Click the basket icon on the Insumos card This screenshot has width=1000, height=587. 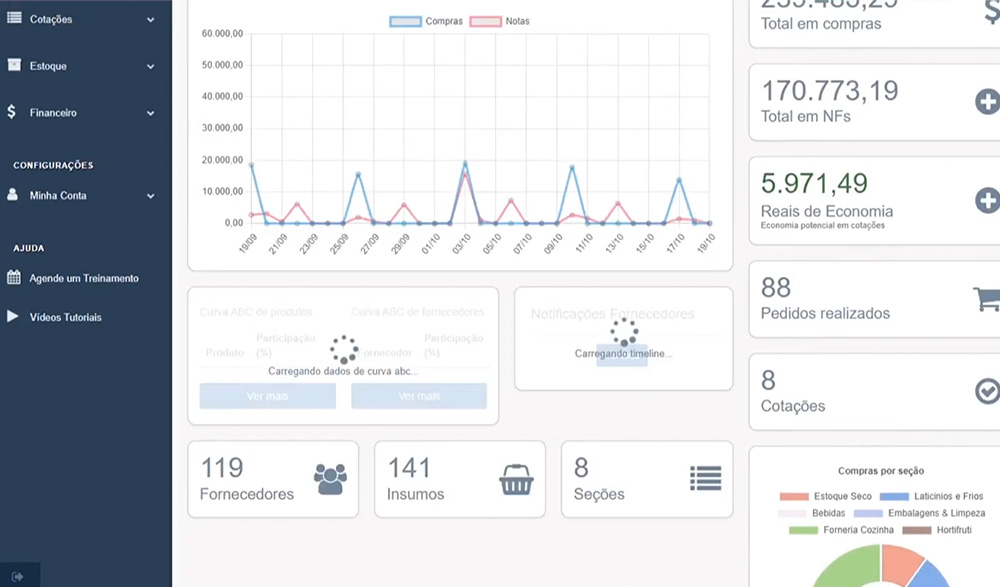click(x=516, y=479)
